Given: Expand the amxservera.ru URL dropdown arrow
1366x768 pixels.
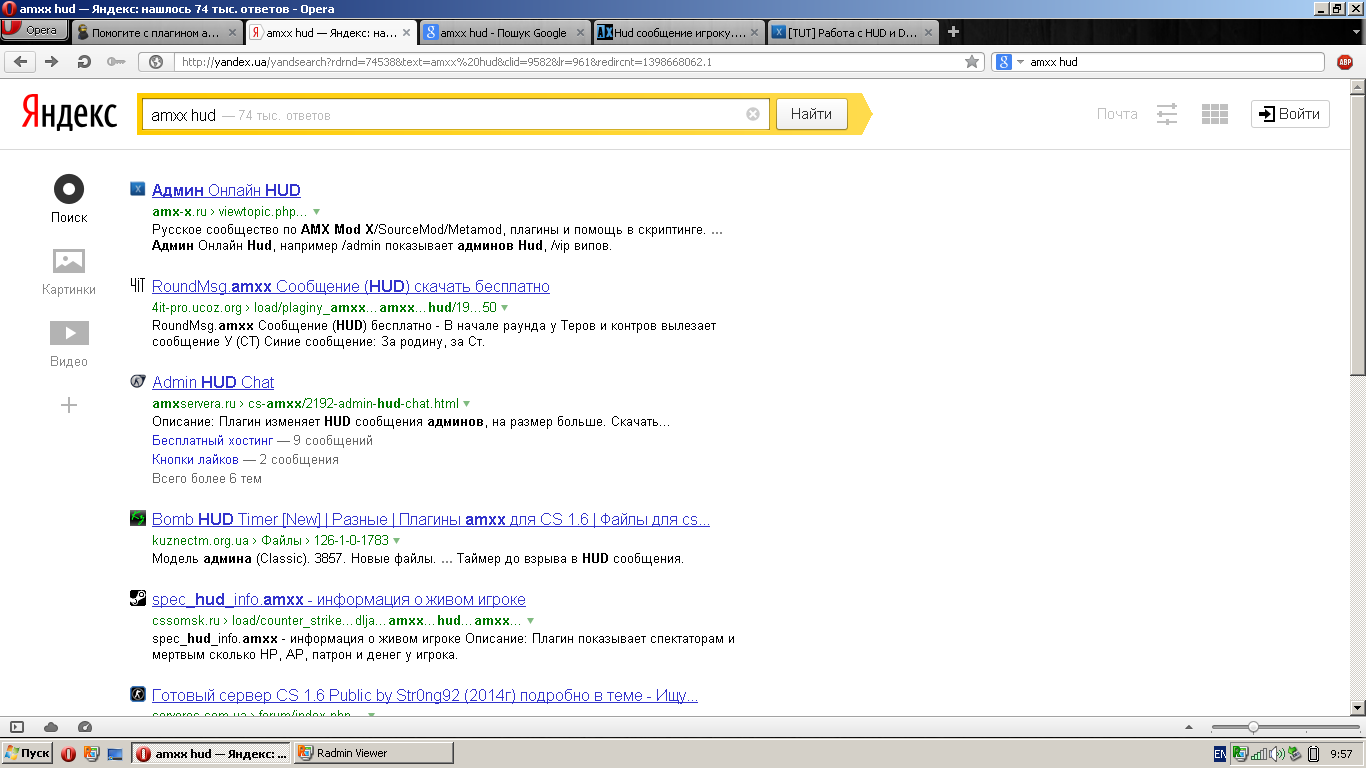Looking at the screenshot, I should coord(466,404).
